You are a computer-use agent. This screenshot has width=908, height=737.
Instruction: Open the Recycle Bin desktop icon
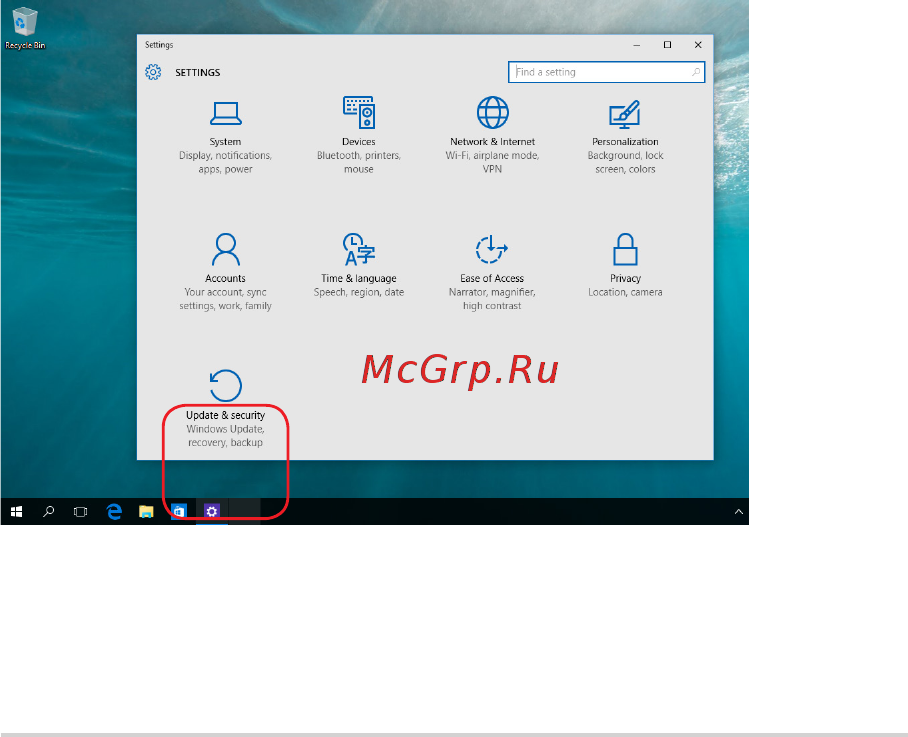click(25, 28)
